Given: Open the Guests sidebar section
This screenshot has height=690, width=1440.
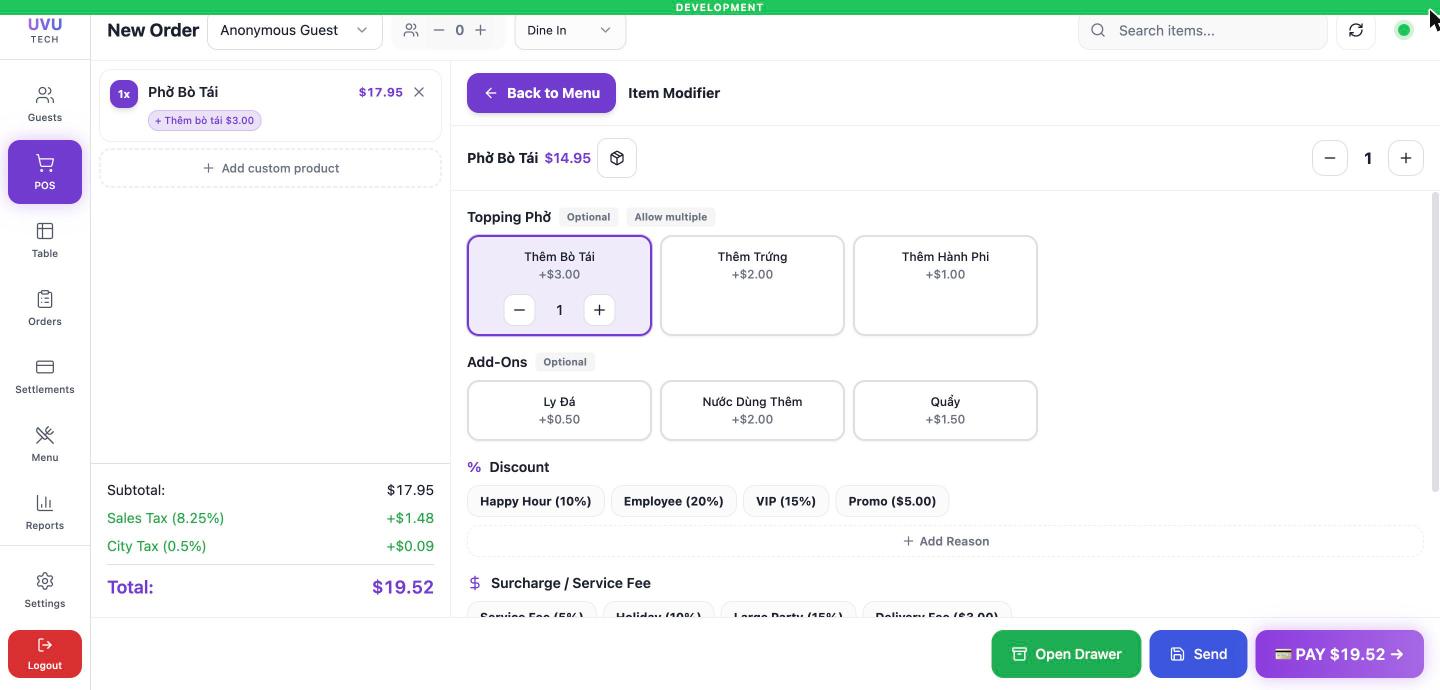Looking at the screenshot, I should pos(45,104).
